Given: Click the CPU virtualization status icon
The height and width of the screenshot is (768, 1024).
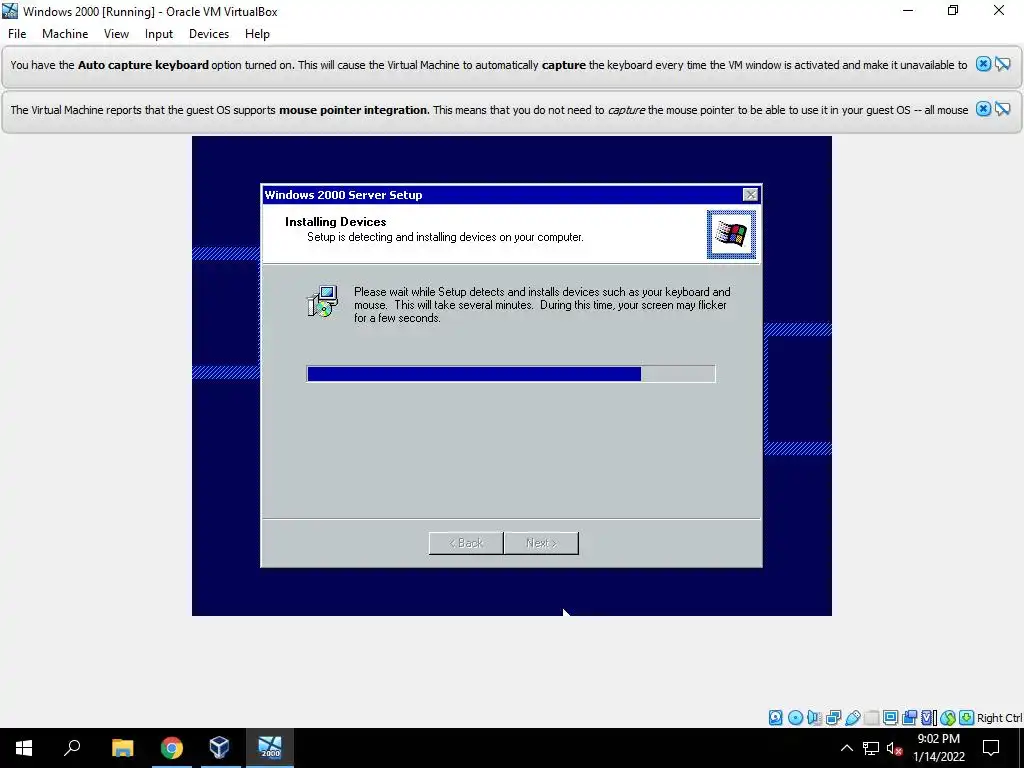Looking at the screenshot, I should 929,718.
